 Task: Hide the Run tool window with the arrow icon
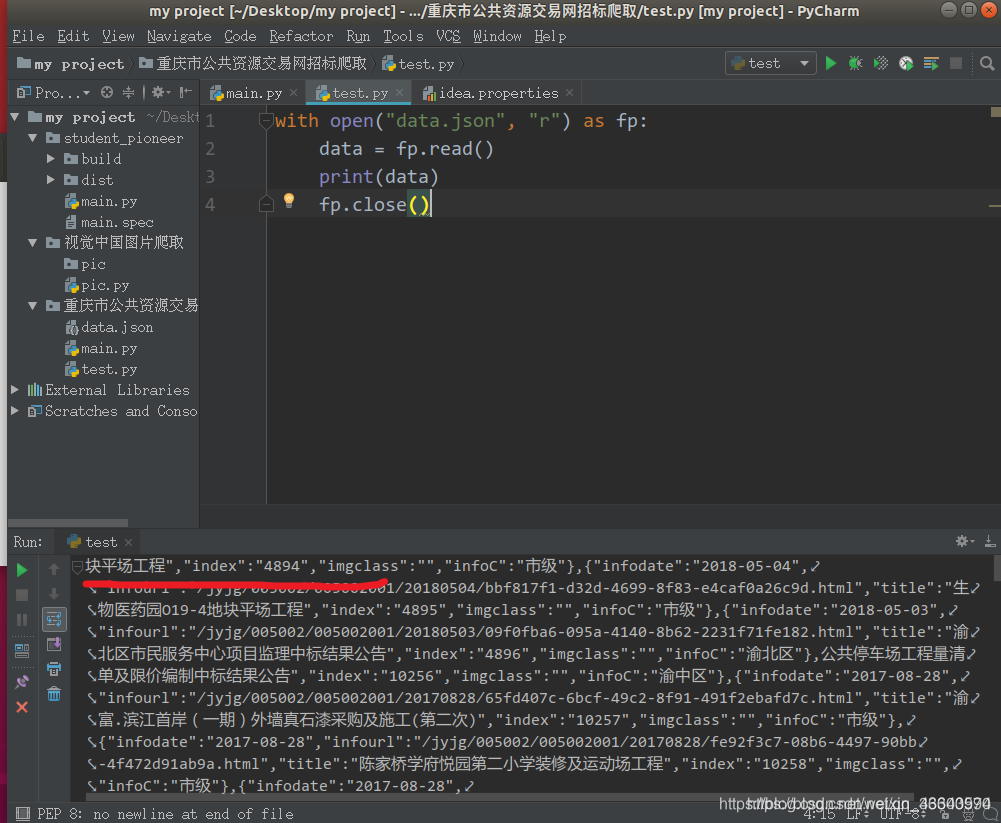click(x=990, y=541)
